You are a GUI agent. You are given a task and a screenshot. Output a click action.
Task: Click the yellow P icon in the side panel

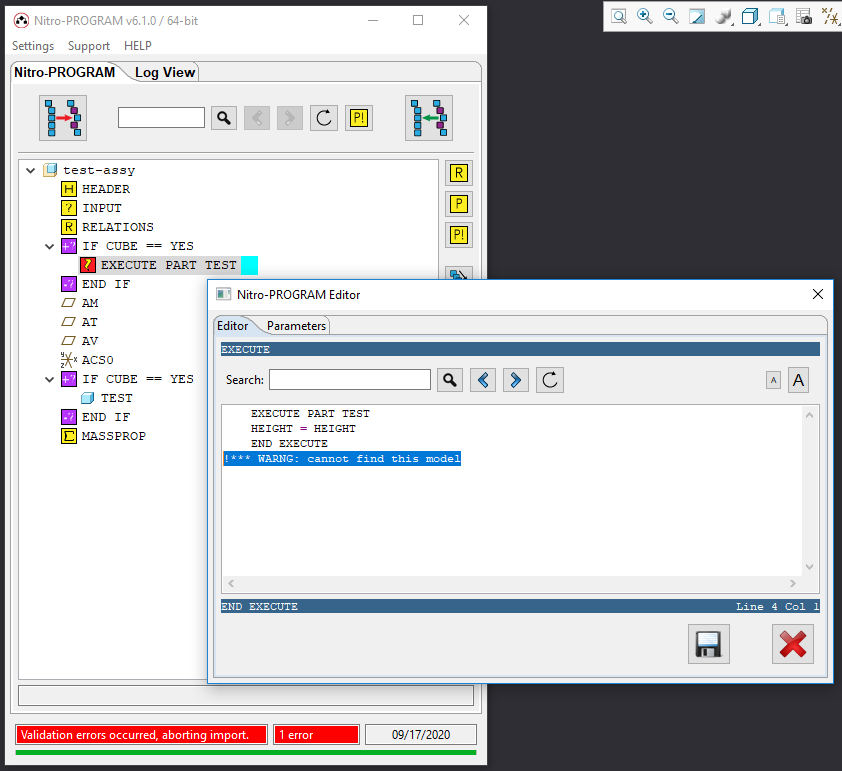tap(458, 203)
